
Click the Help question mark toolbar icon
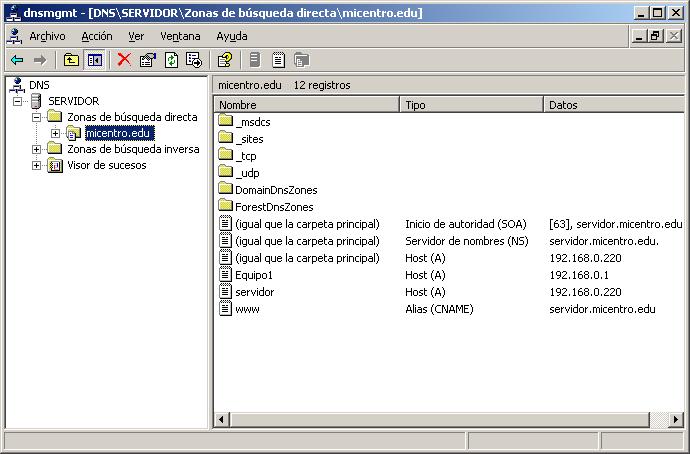click(225, 60)
